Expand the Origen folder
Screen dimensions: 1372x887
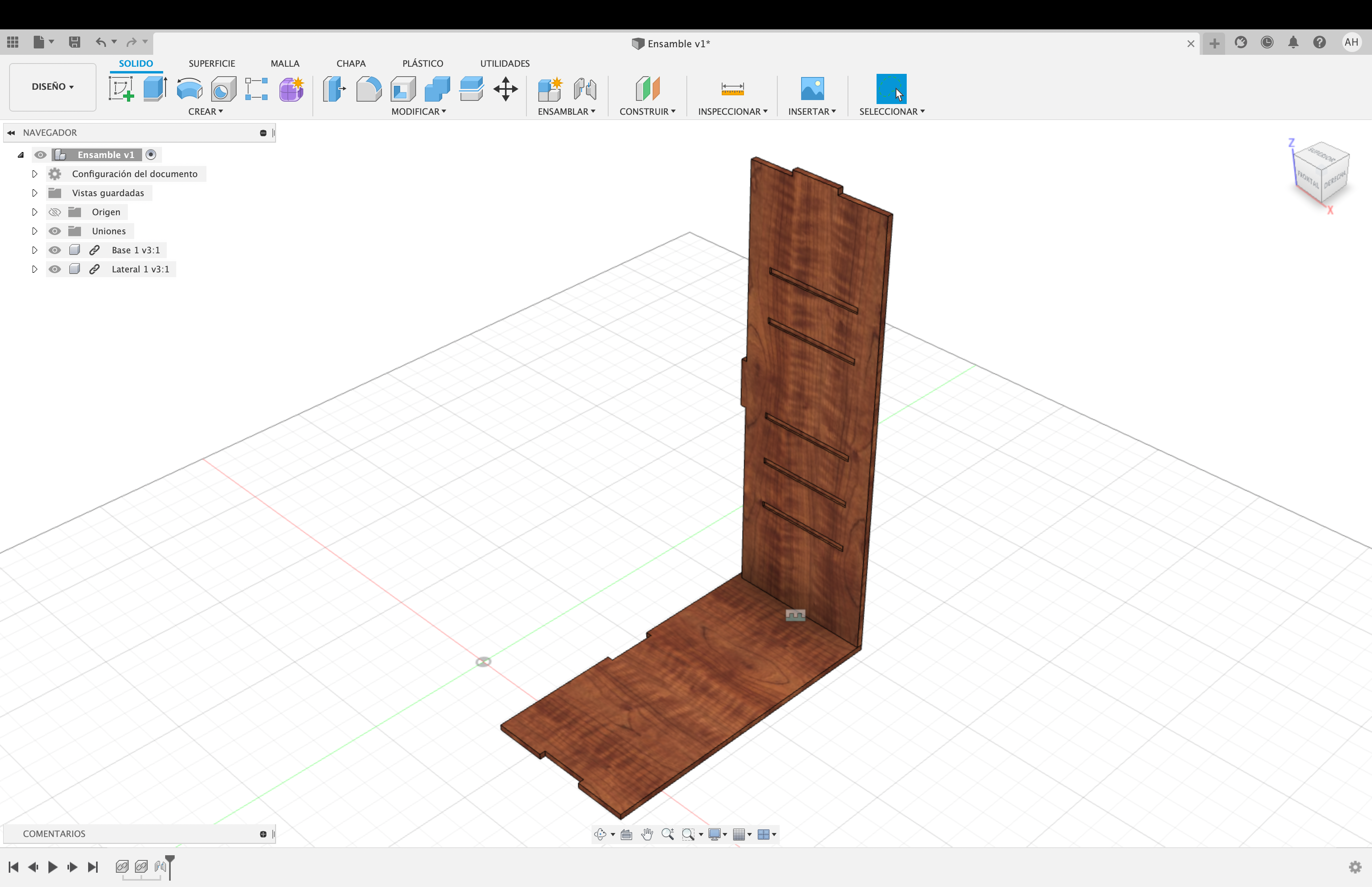(x=35, y=212)
